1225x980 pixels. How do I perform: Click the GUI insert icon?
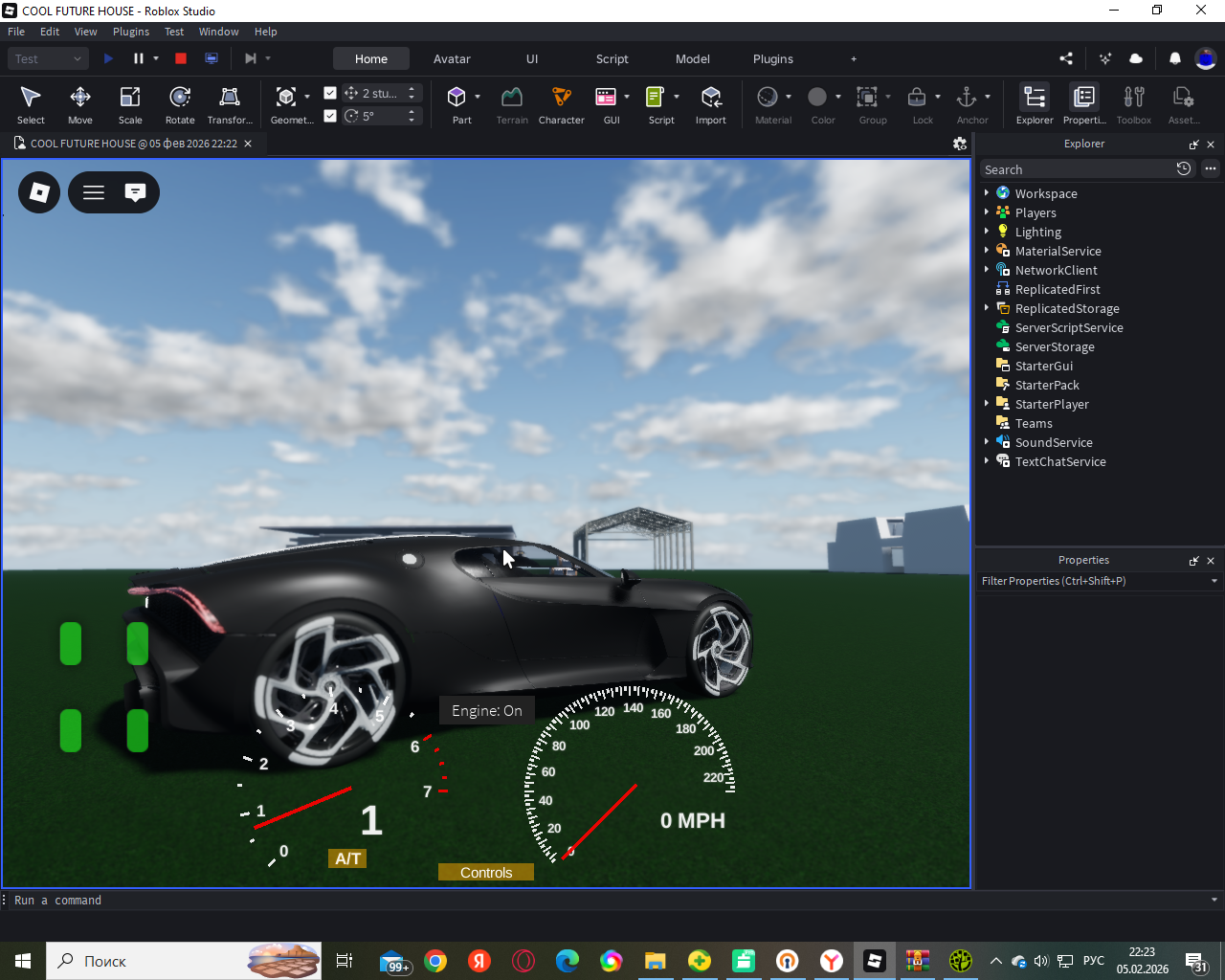(x=606, y=97)
